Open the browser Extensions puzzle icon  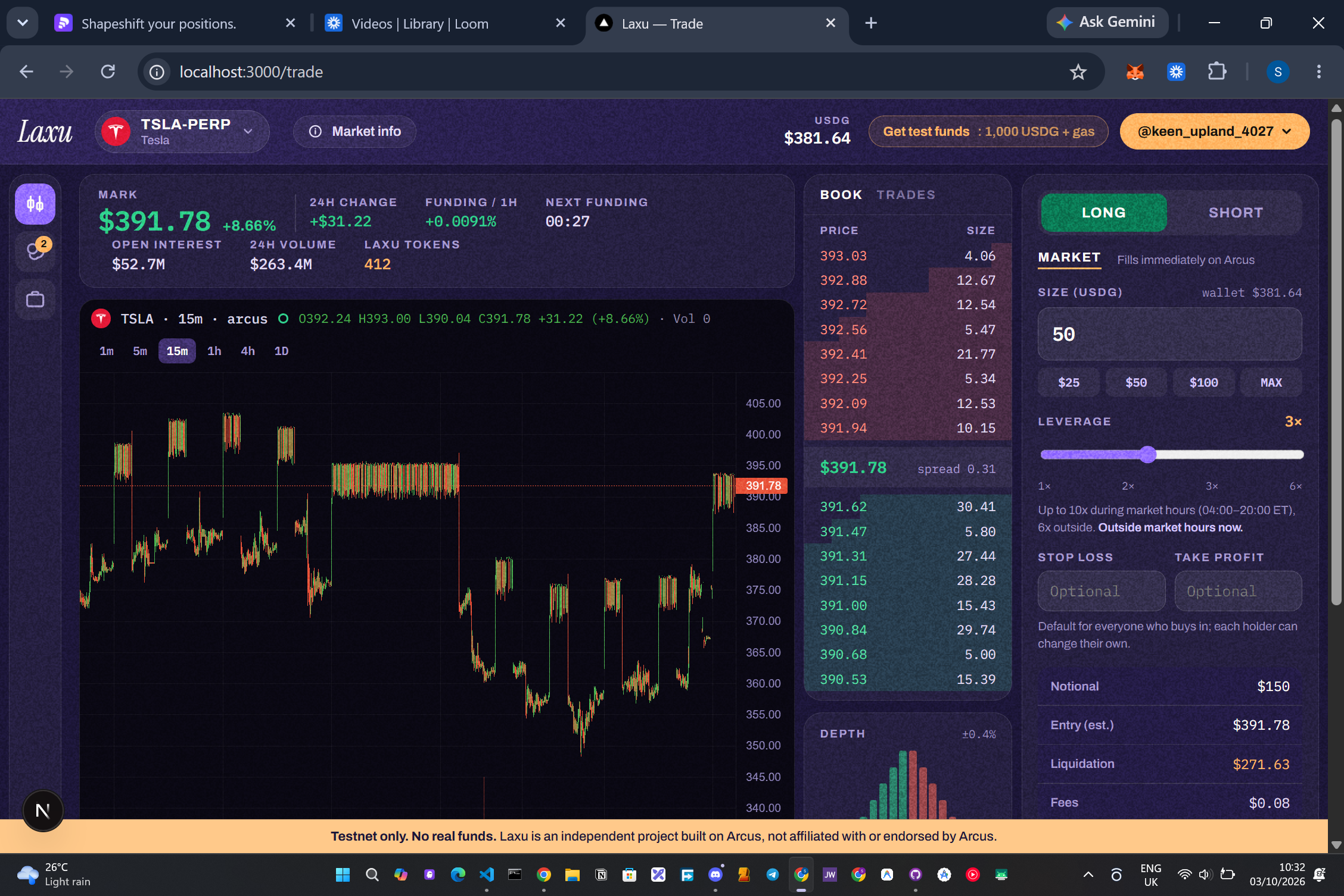[x=1217, y=72]
